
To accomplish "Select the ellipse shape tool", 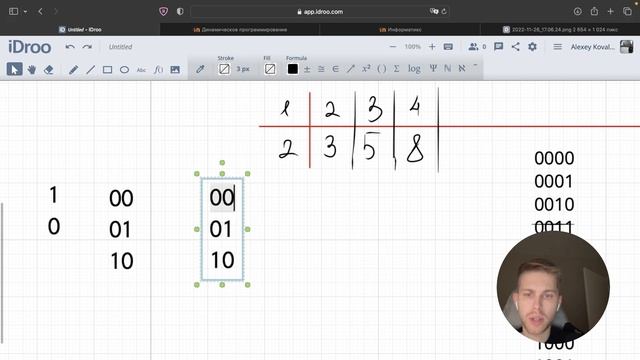I will click(124, 70).
